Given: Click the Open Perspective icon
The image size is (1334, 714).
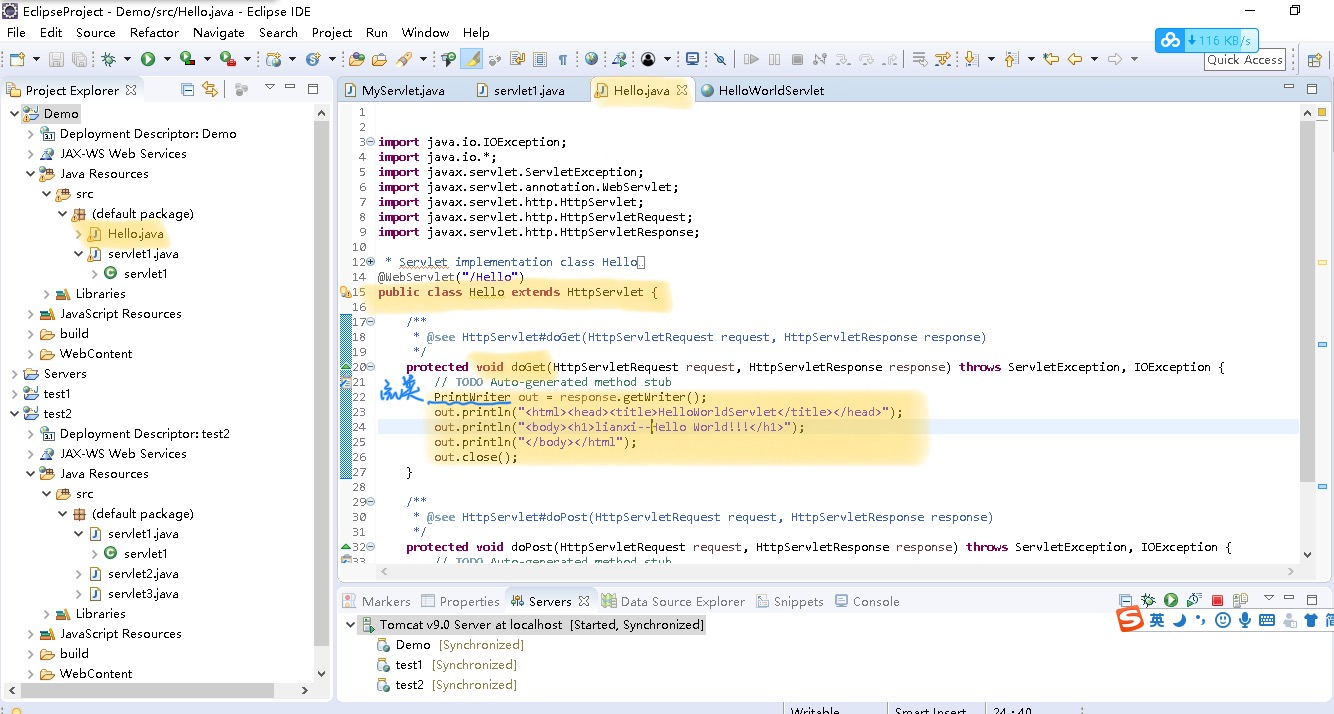Looking at the screenshot, I should click(x=1315, y=60).
